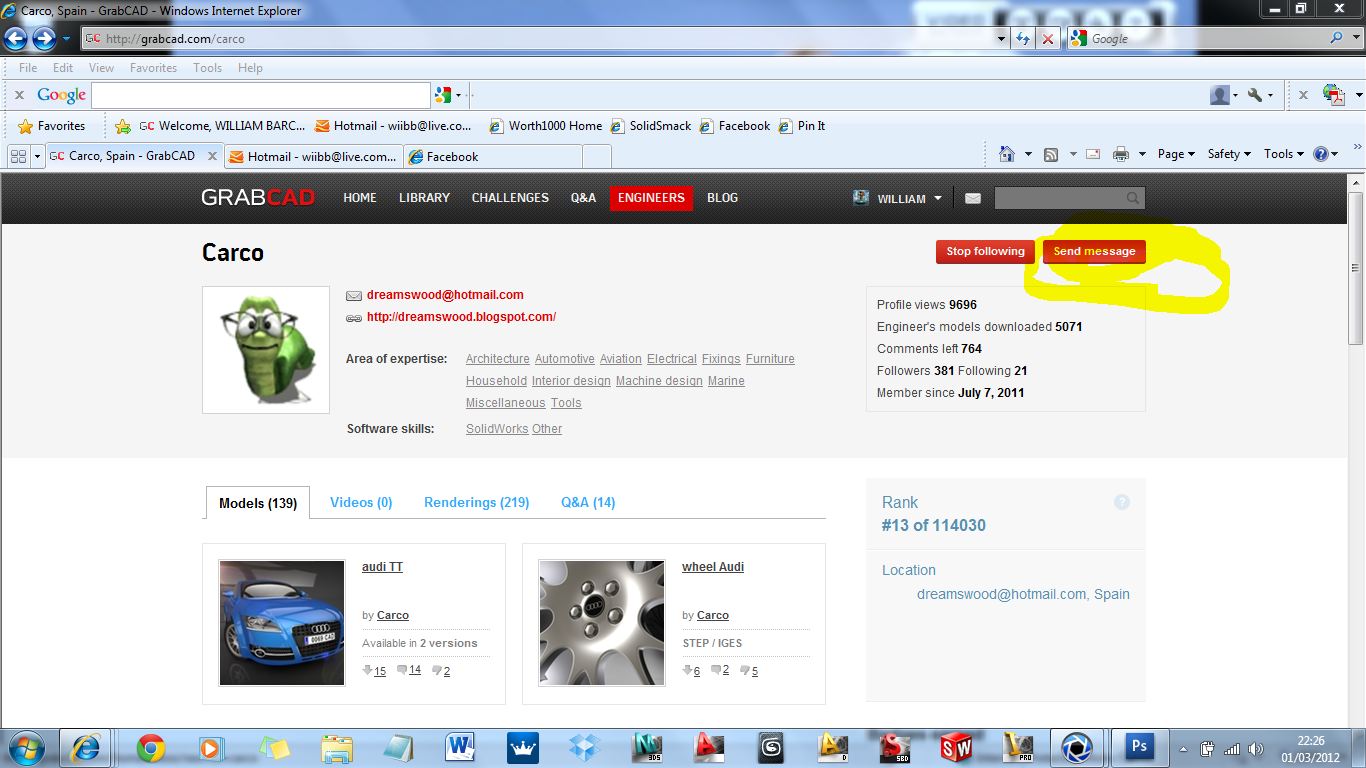Click the Refresh icon next to address bar
The image size is (1366, 768).
1022,39
